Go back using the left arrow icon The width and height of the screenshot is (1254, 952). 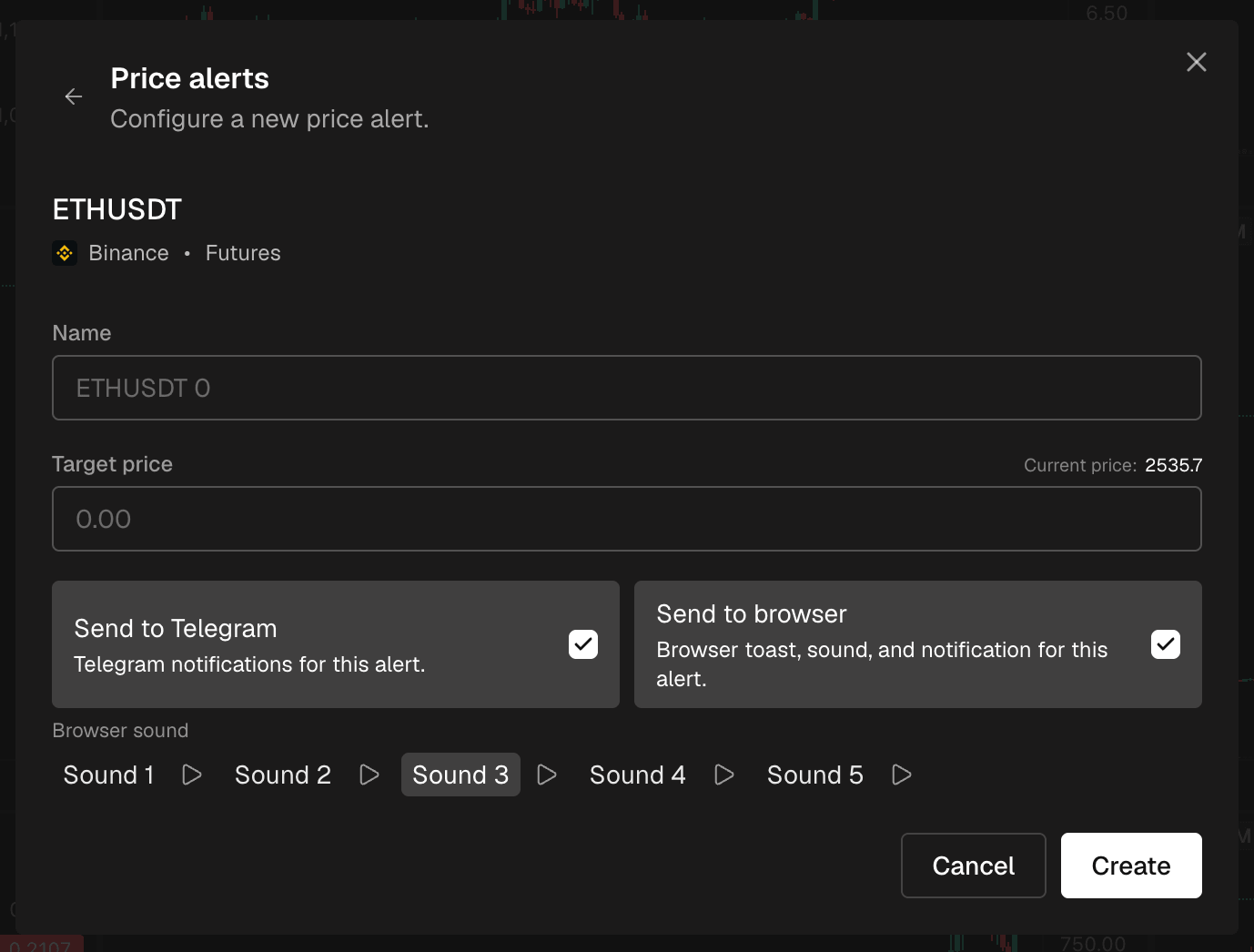coord(74,96)
